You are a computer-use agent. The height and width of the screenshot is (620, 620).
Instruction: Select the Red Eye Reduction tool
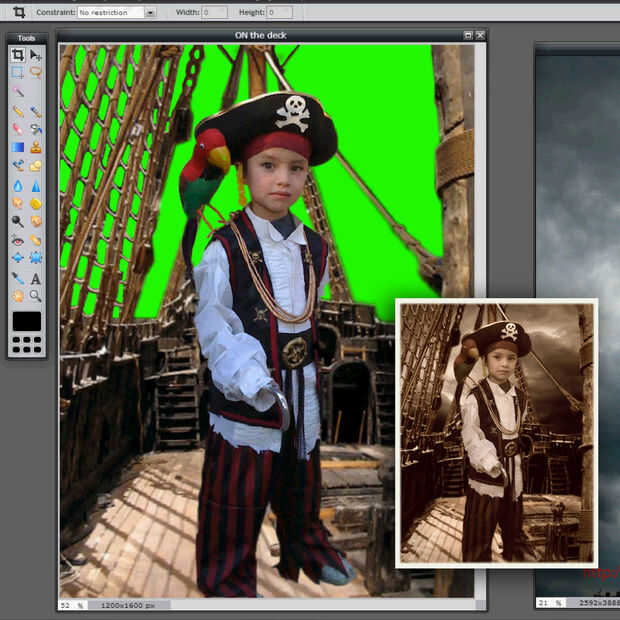coord(17,240)
